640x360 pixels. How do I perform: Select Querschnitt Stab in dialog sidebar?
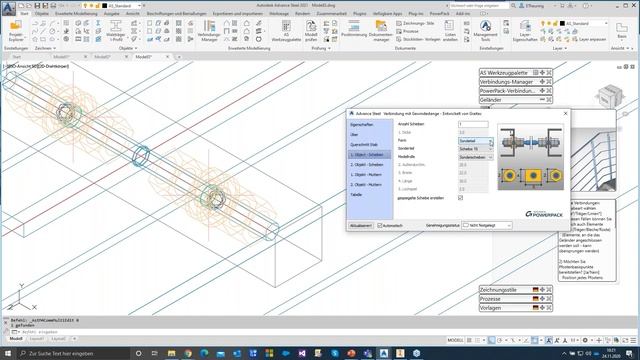[364, 144]
